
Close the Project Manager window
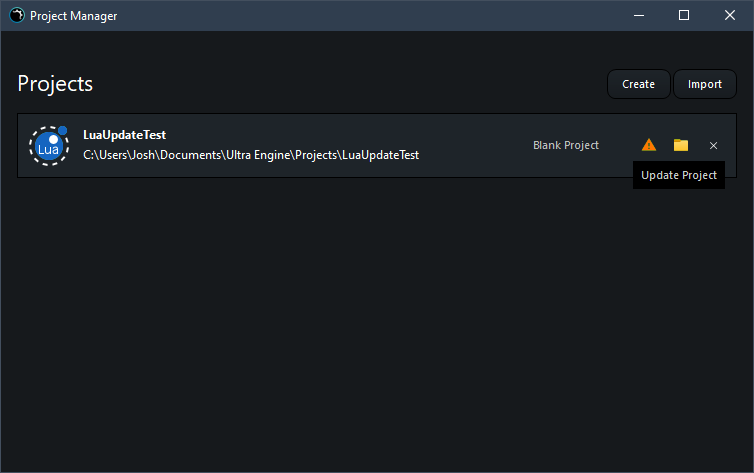730,15
